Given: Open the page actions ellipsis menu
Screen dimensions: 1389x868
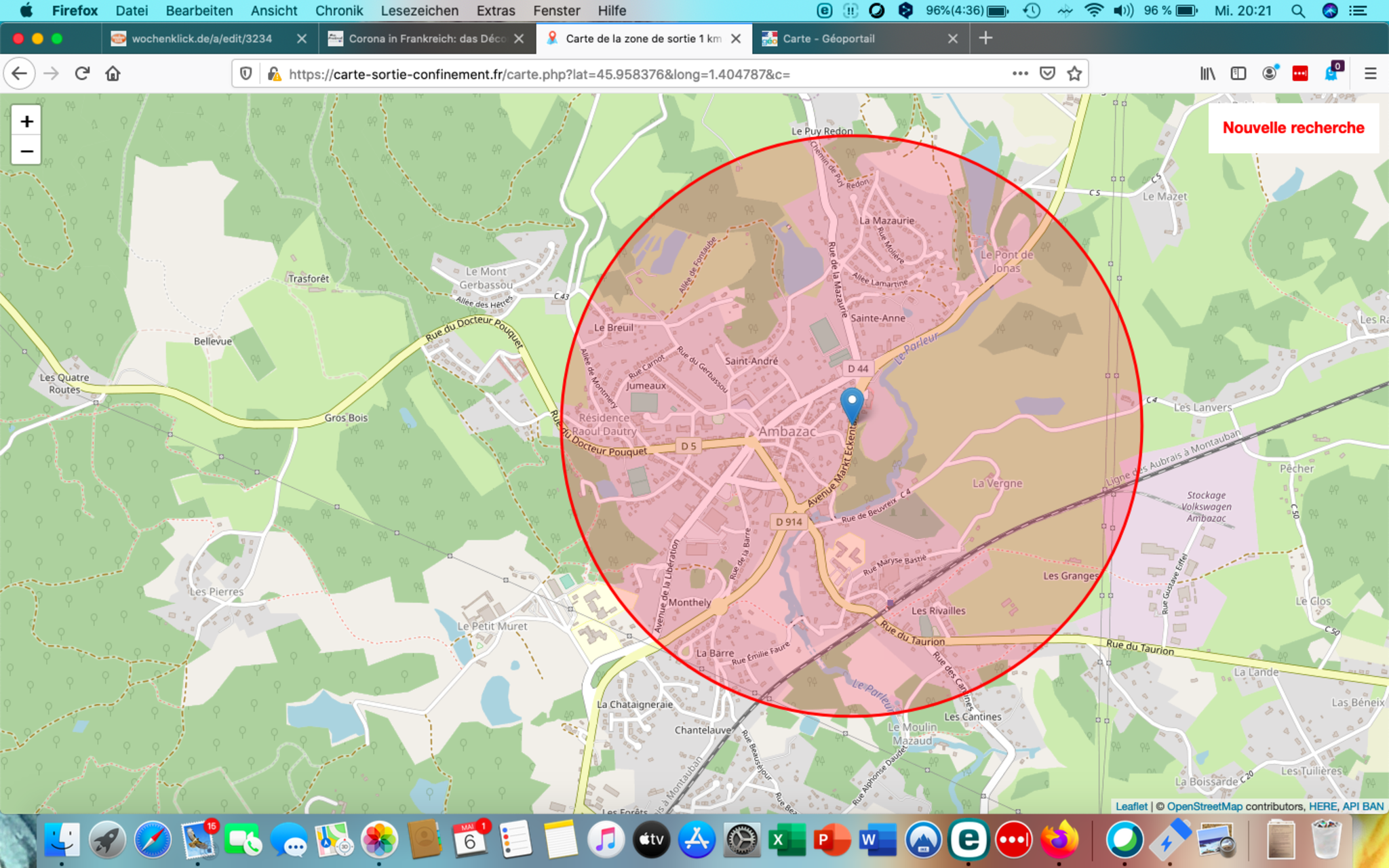Looking at the screenshot, I should tap(1020, 74).
